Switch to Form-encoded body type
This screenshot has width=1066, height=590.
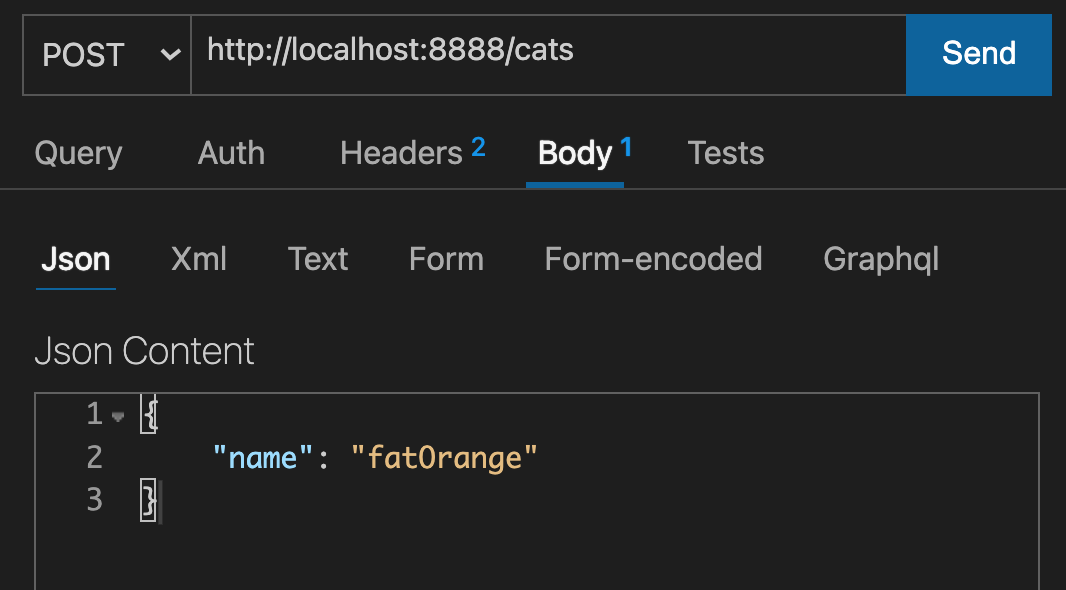coord(653,260)
